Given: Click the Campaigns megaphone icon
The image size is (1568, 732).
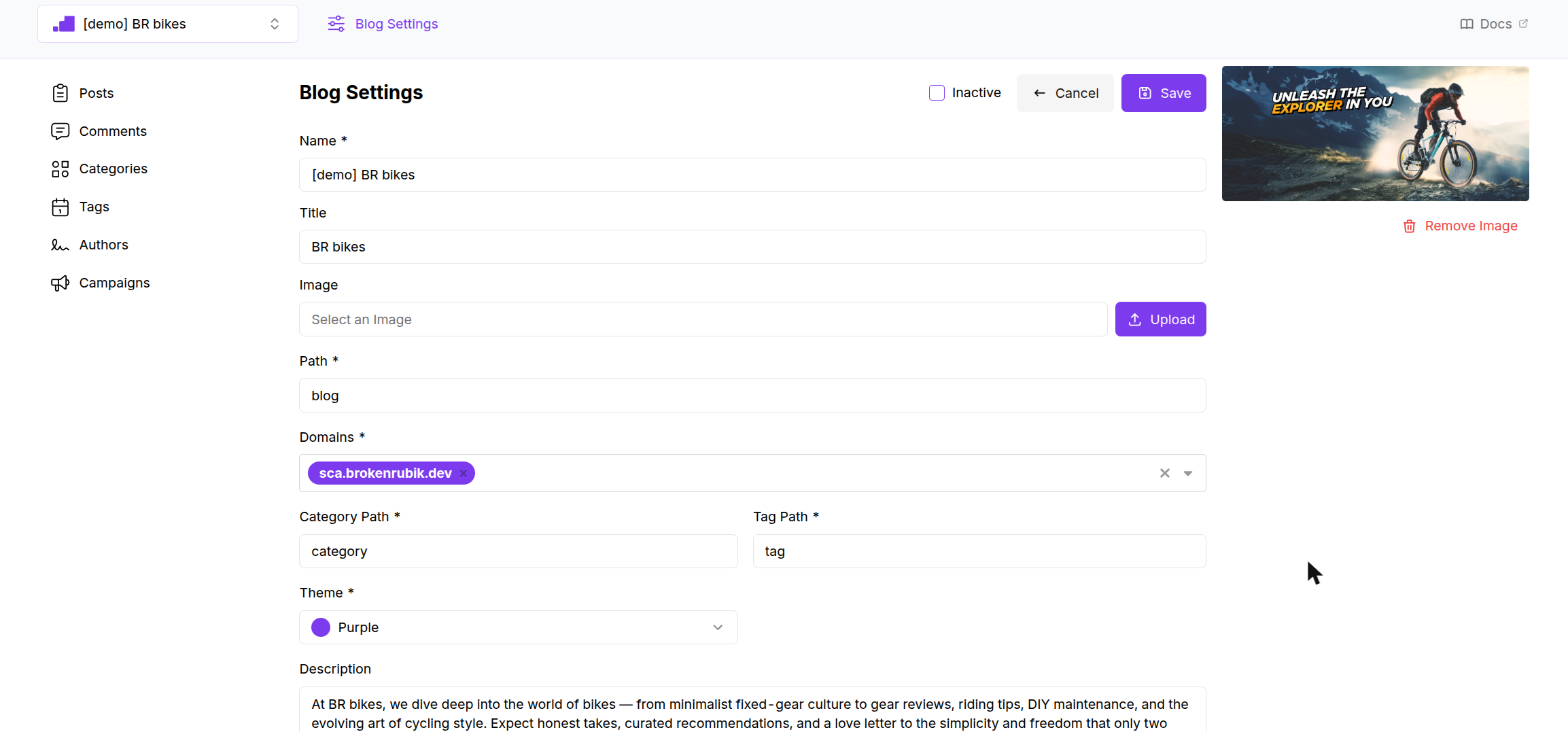Looking at the screenshot, I should coord(60,283).
